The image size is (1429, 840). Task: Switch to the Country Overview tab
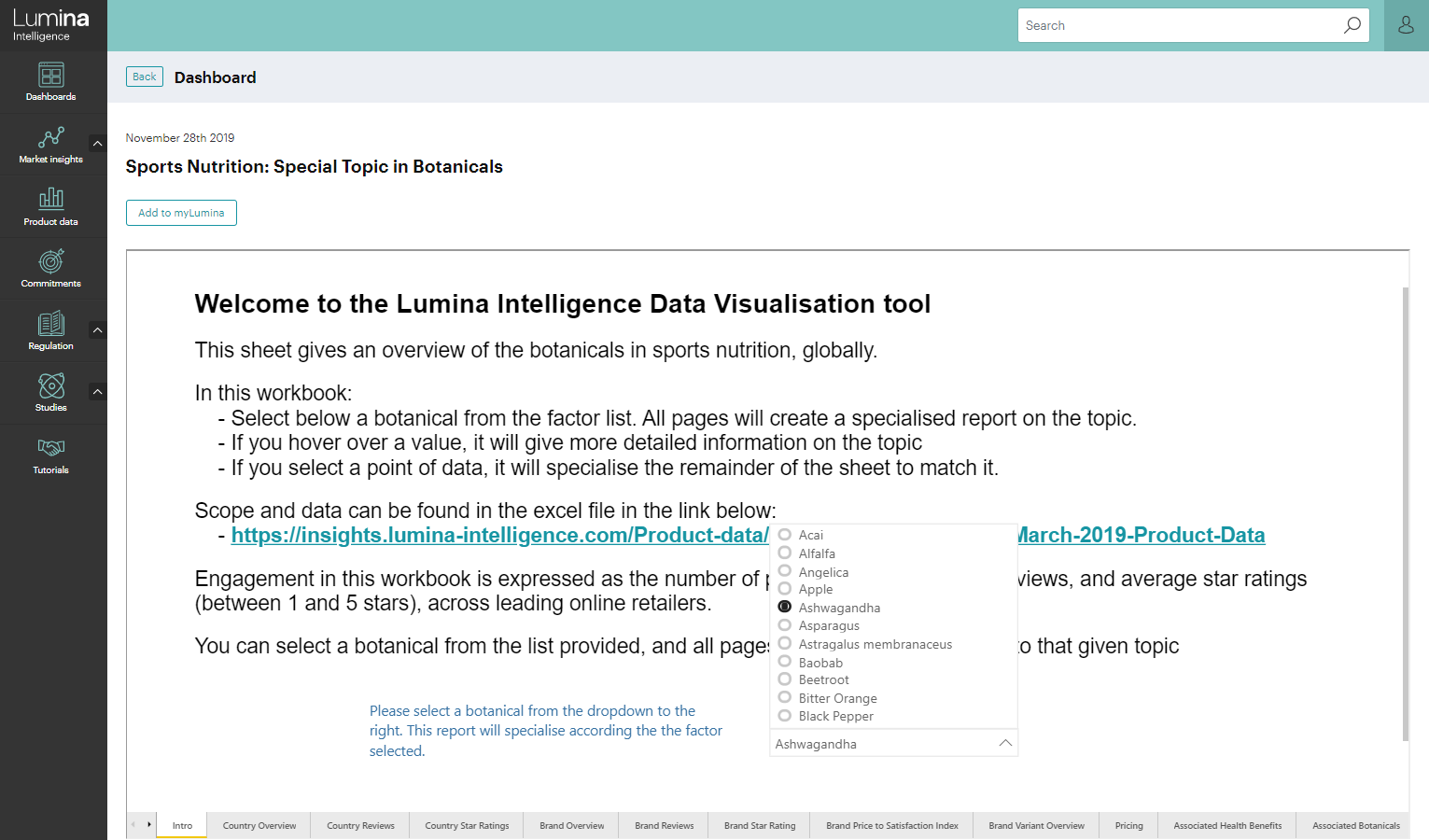pos(259,826)
